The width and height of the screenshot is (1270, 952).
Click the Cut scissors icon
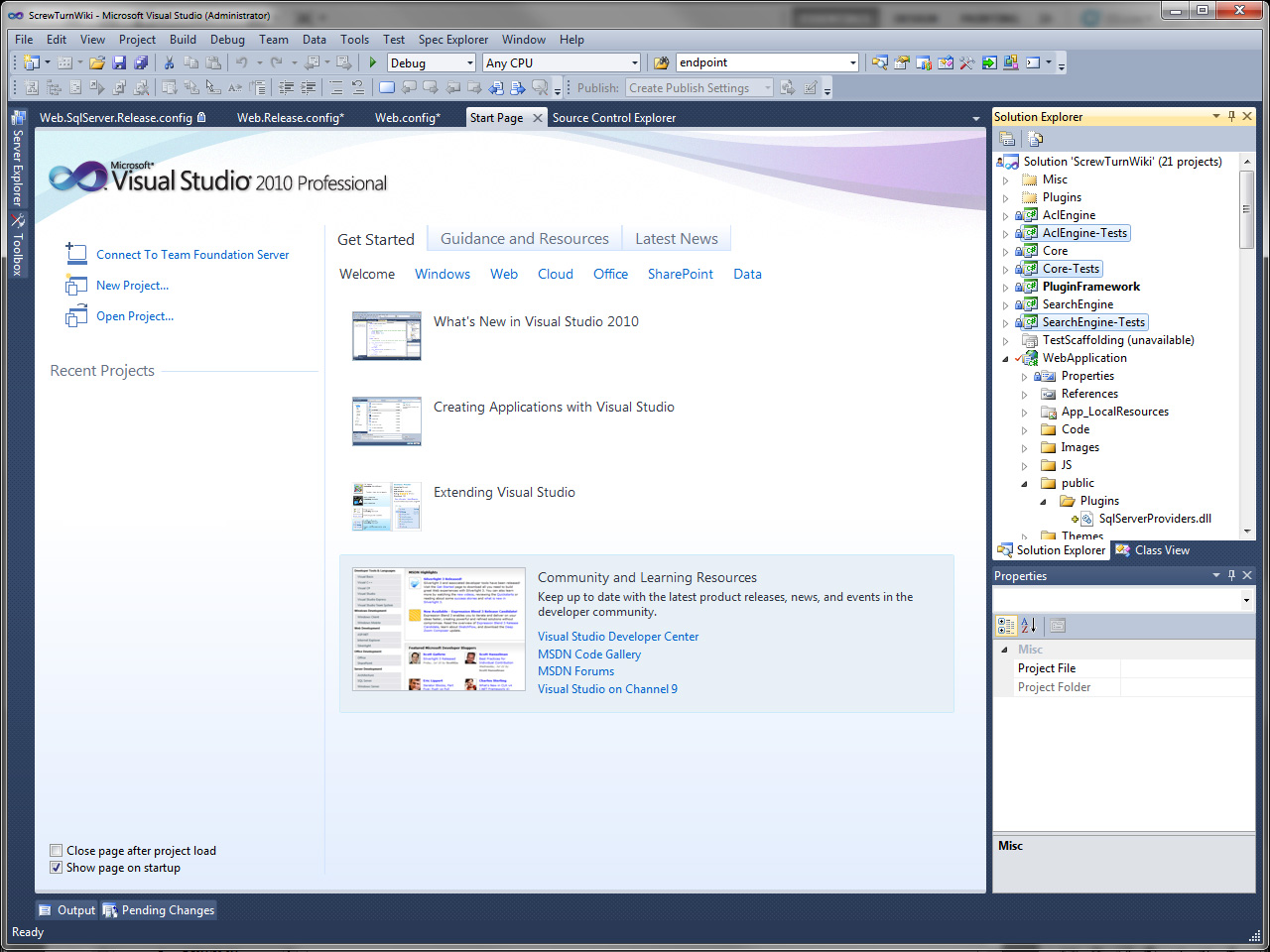169,62
